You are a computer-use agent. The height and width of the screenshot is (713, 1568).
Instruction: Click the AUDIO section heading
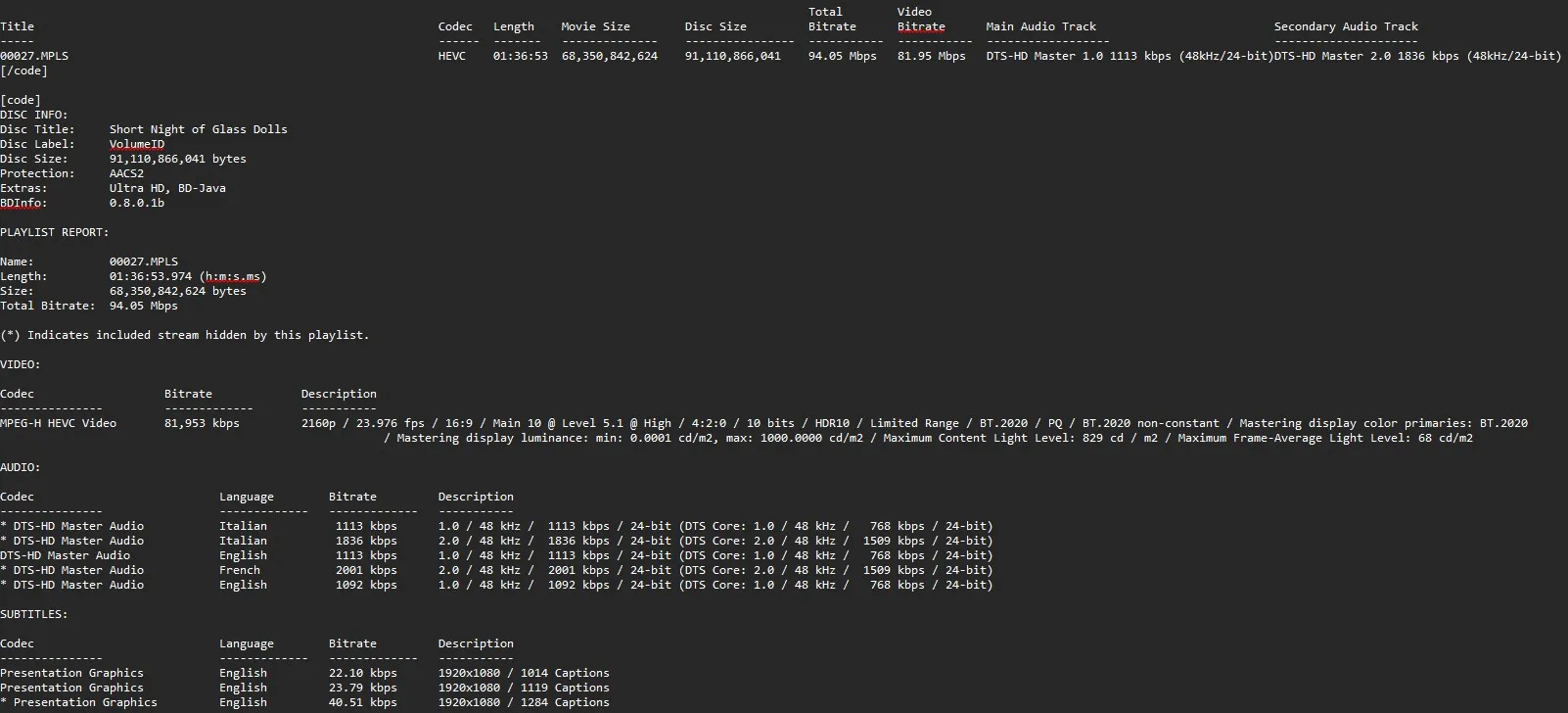[x=20, y=467]
